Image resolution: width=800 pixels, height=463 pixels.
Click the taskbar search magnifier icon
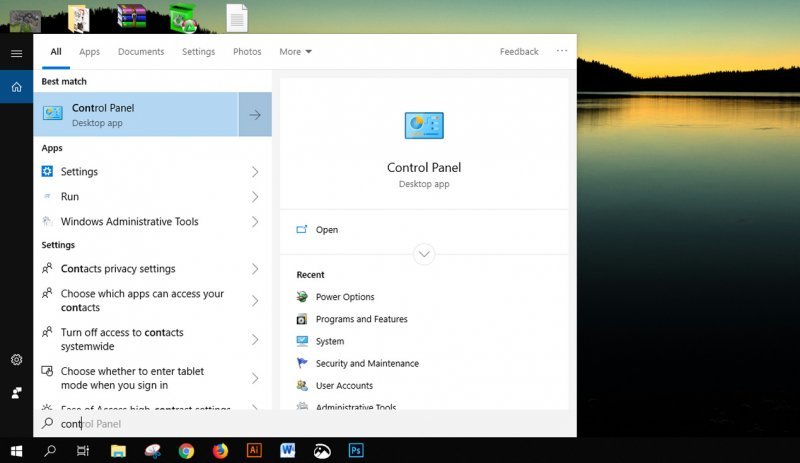[50, 451]
